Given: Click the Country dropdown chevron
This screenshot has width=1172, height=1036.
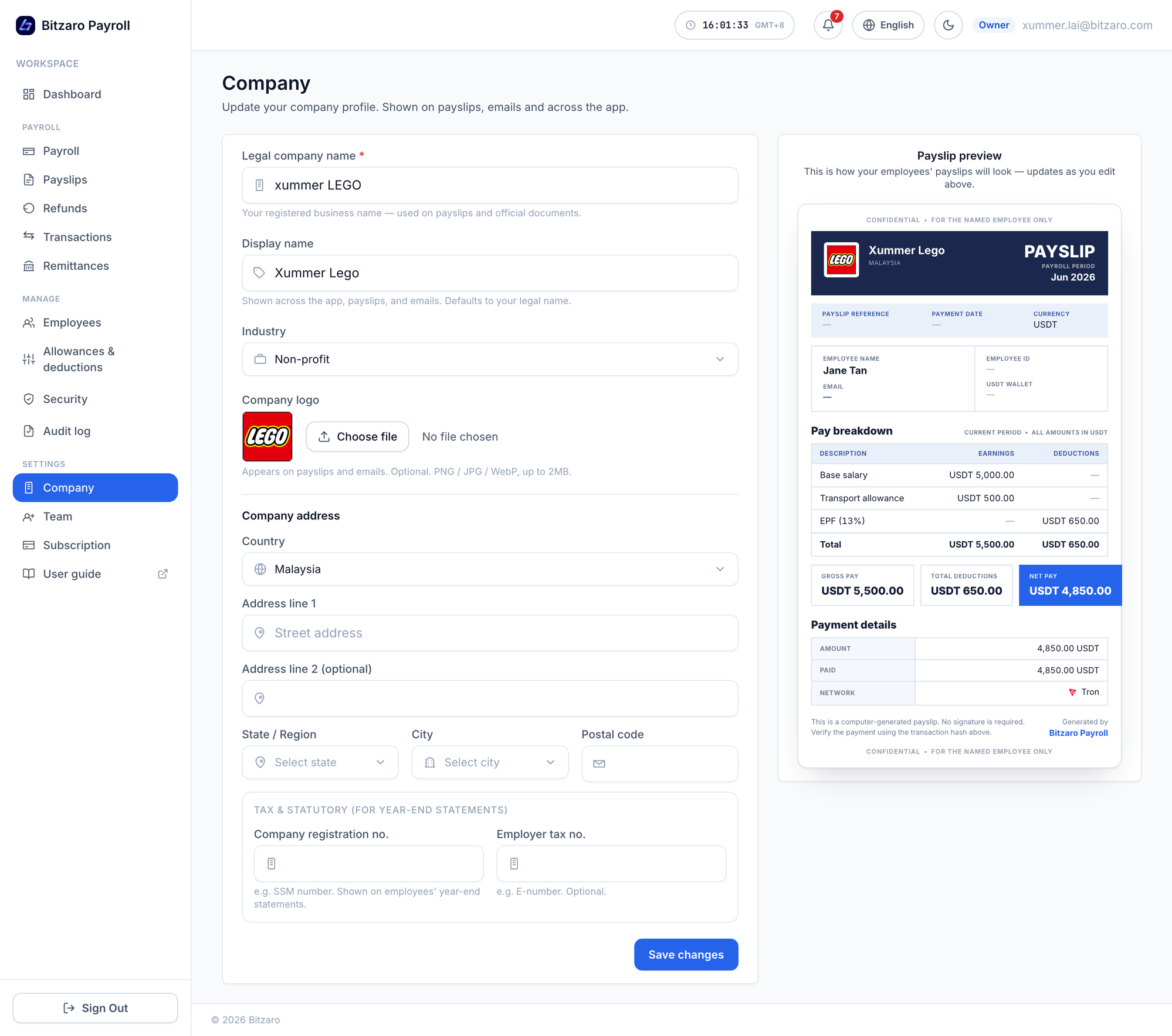Looking at the screenshot, I should (x=720, y=569).
